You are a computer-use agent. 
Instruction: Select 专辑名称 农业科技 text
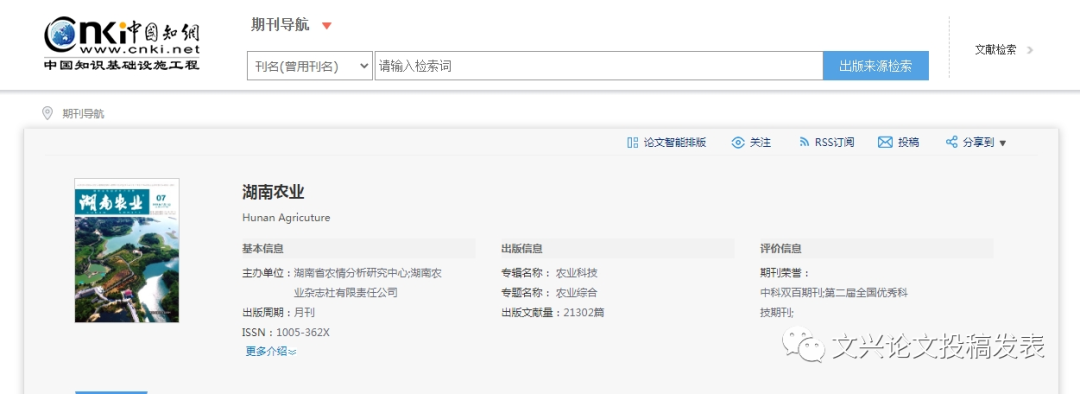tap(549, 273)
